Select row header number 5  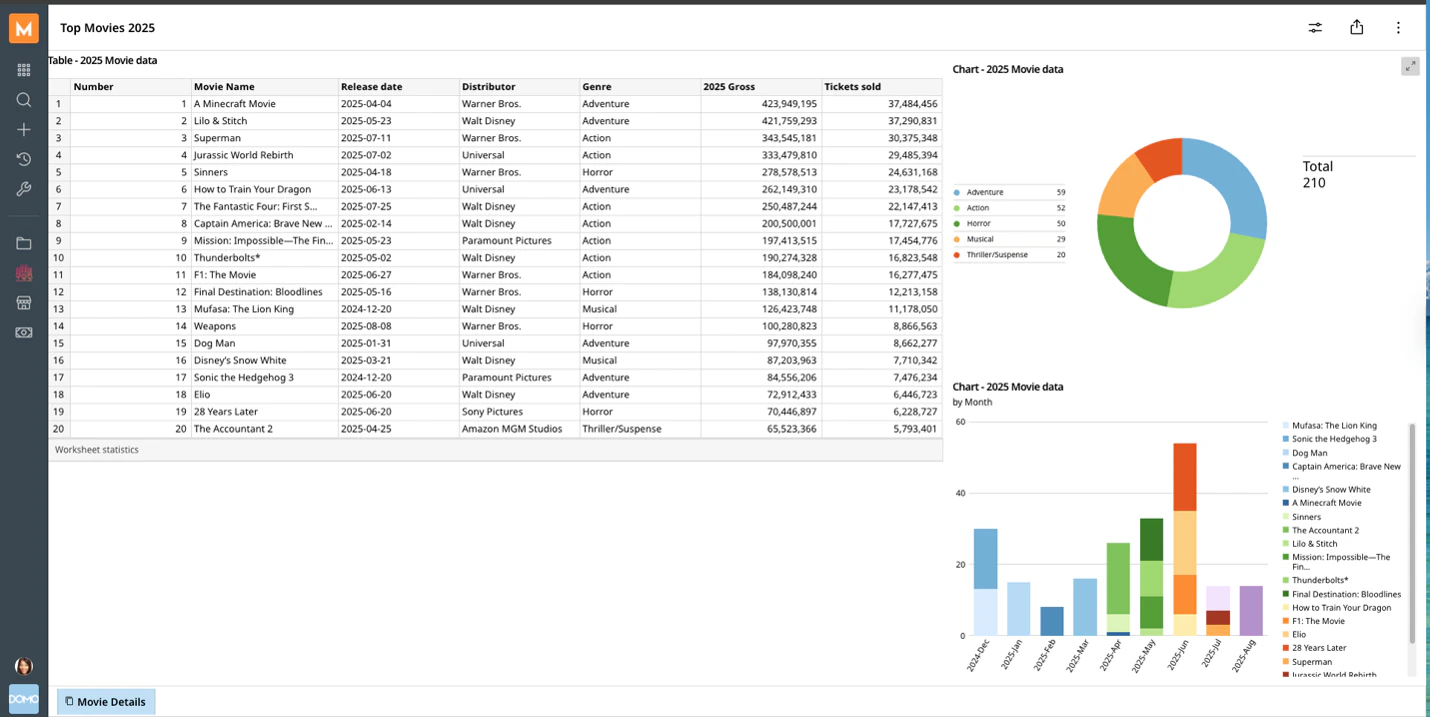(x=59, y=172)
